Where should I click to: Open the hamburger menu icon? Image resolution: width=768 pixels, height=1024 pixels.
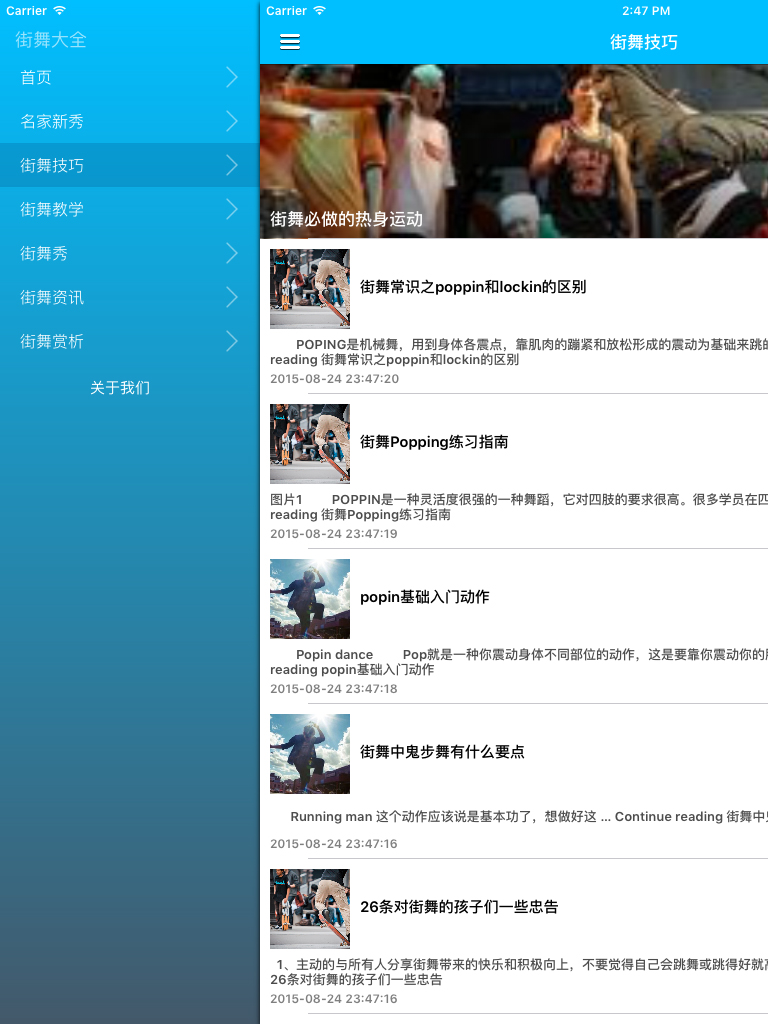[x=290, y=42]
